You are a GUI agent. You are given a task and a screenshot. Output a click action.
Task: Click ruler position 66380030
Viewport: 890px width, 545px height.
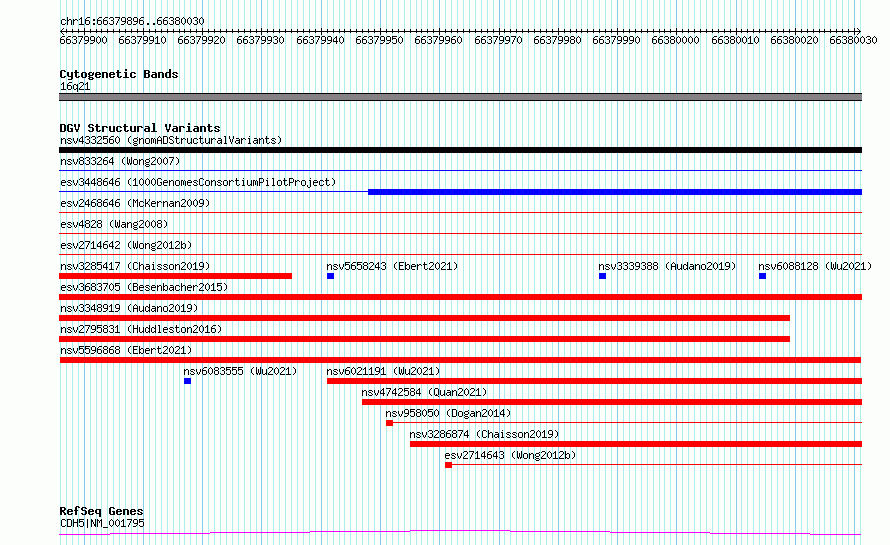tap(853, 40)
